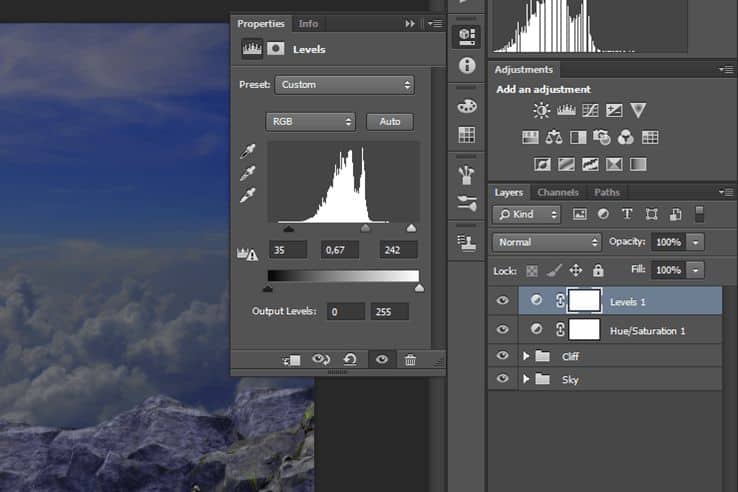Image resolution: width=738 pixels, height=492 pixels.
Task: Clip the adjustment to the layer below
Action: pyautogui.click(x=291, y=360)
